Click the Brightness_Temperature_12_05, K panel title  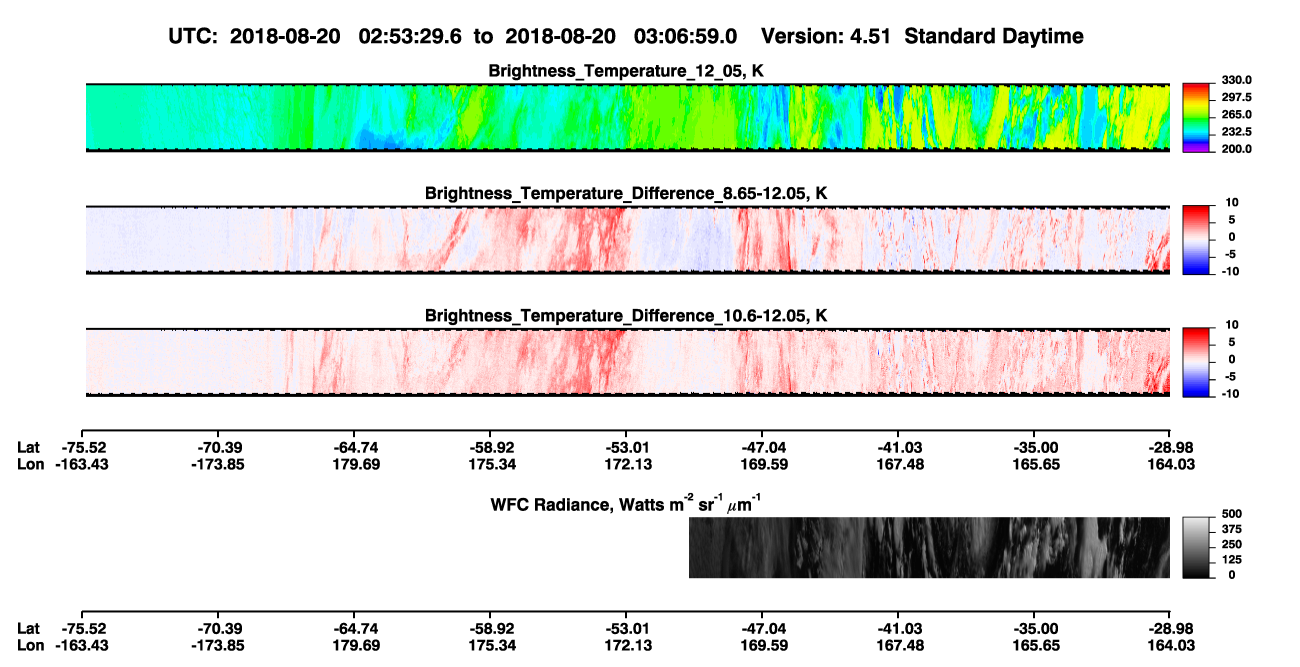626,71
